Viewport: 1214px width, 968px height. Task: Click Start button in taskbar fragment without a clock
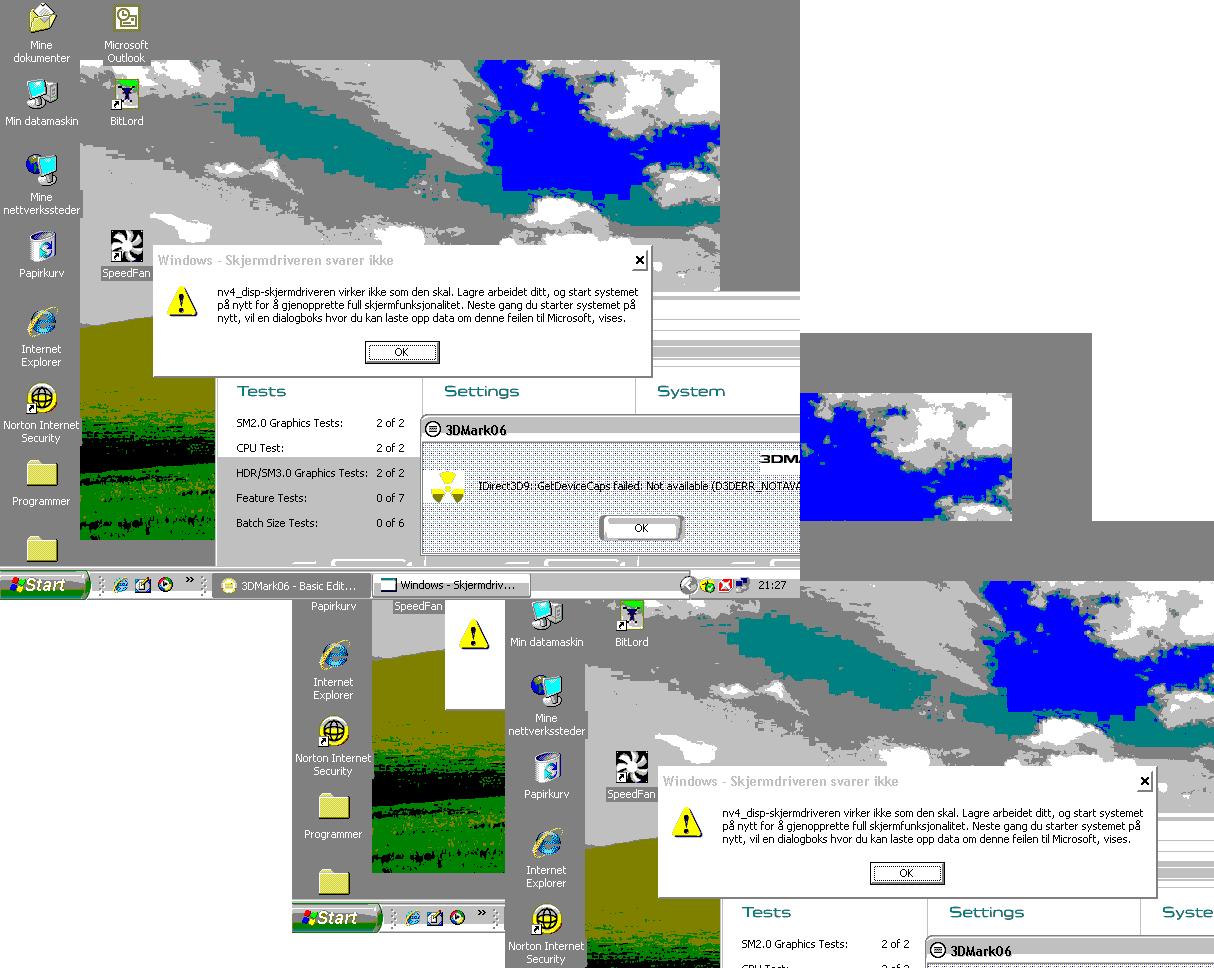[x=337, y=918]
